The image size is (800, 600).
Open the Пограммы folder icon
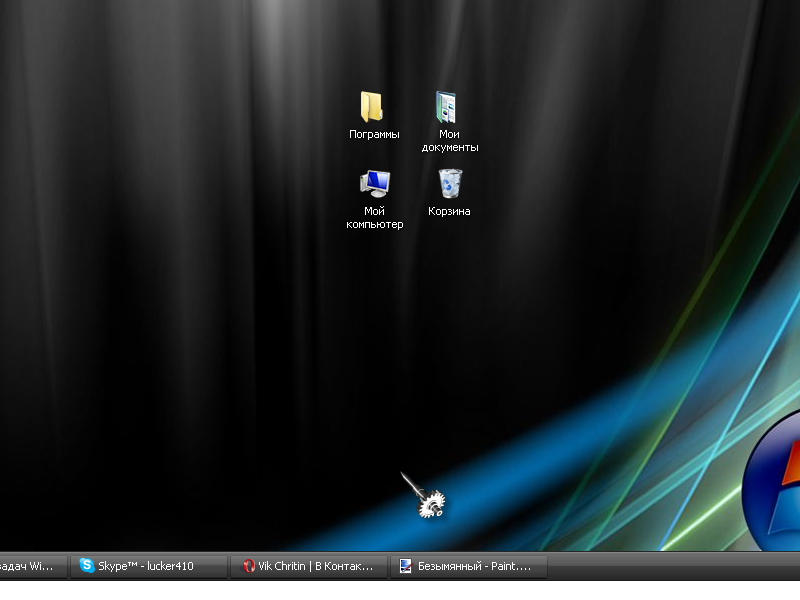point(372,107)
